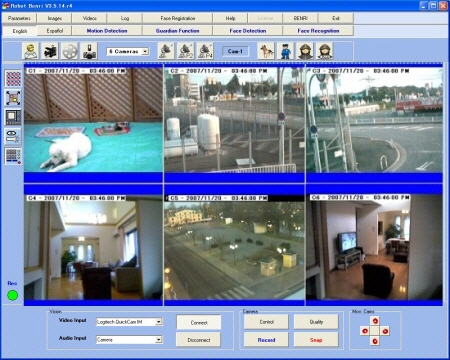
Task: Switch language to English
Action: [x=20, y=31]
